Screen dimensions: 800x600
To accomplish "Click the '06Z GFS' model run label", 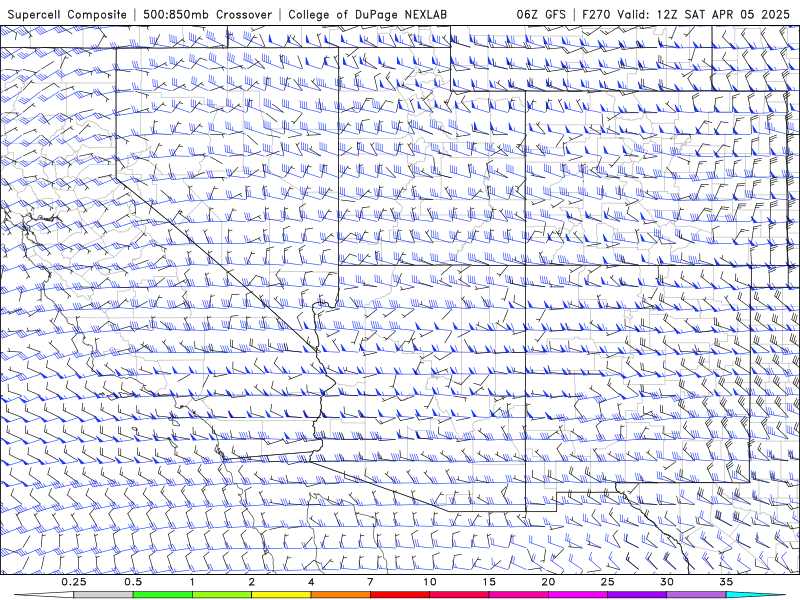I will pos(541,14).
